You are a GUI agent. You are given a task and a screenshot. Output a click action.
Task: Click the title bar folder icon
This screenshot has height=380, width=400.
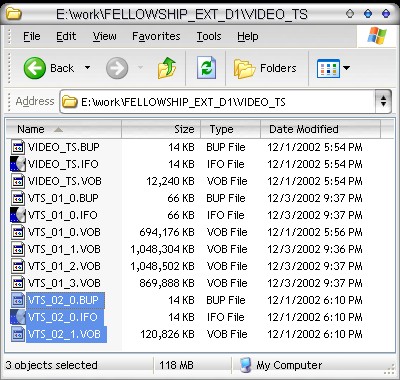tap(14, 14)
